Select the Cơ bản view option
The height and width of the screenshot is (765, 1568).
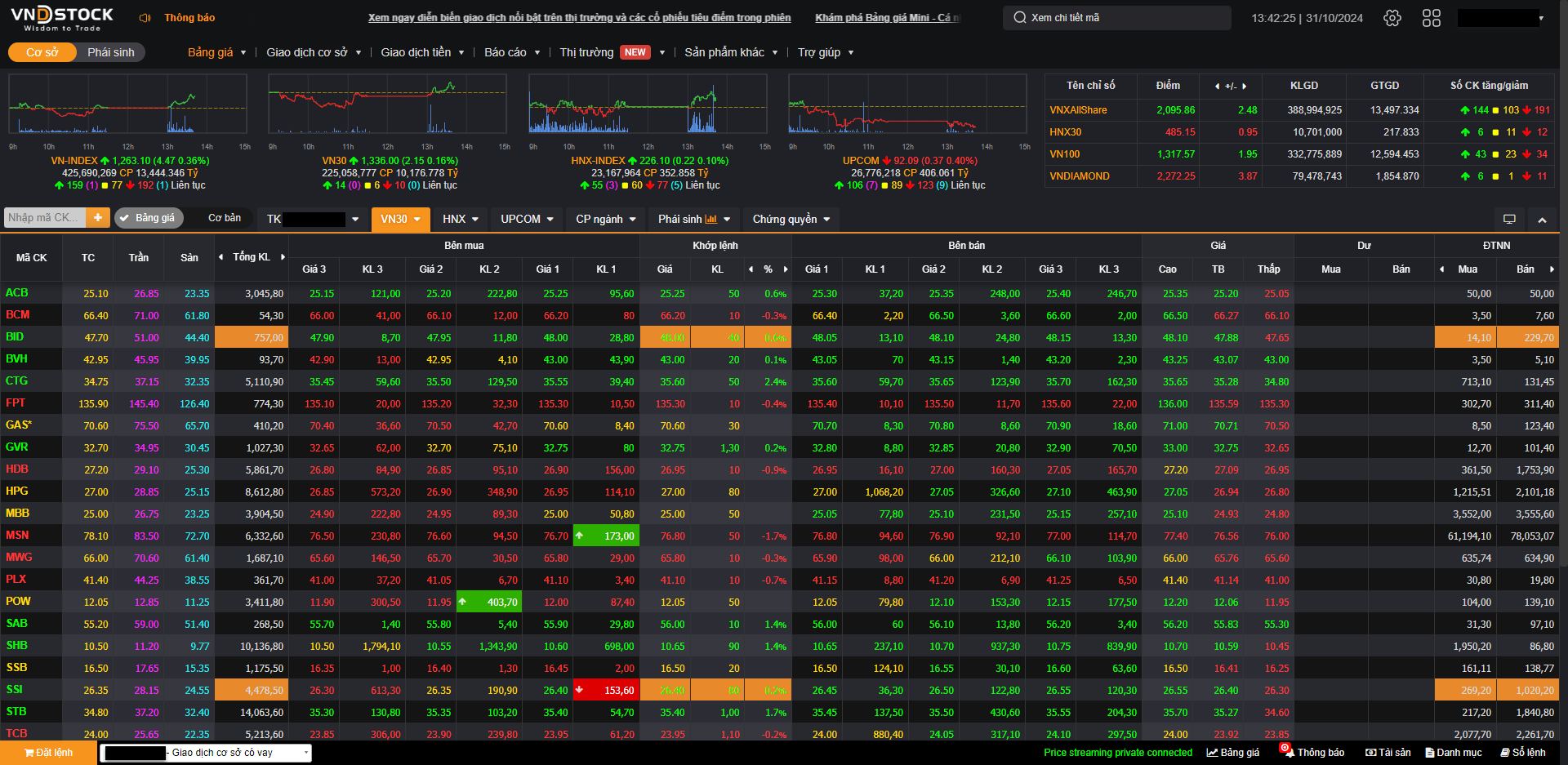[225, 218]
